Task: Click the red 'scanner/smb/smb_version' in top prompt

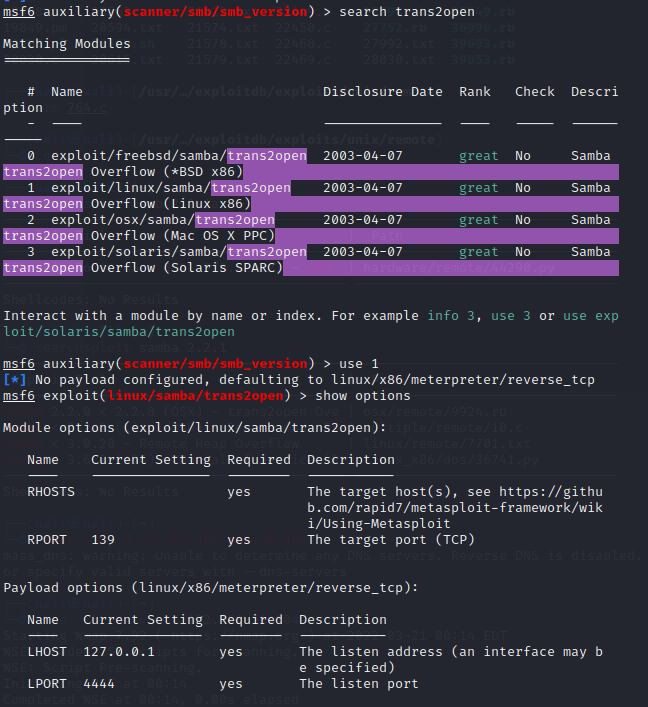Action: click(x=215, y=12)
